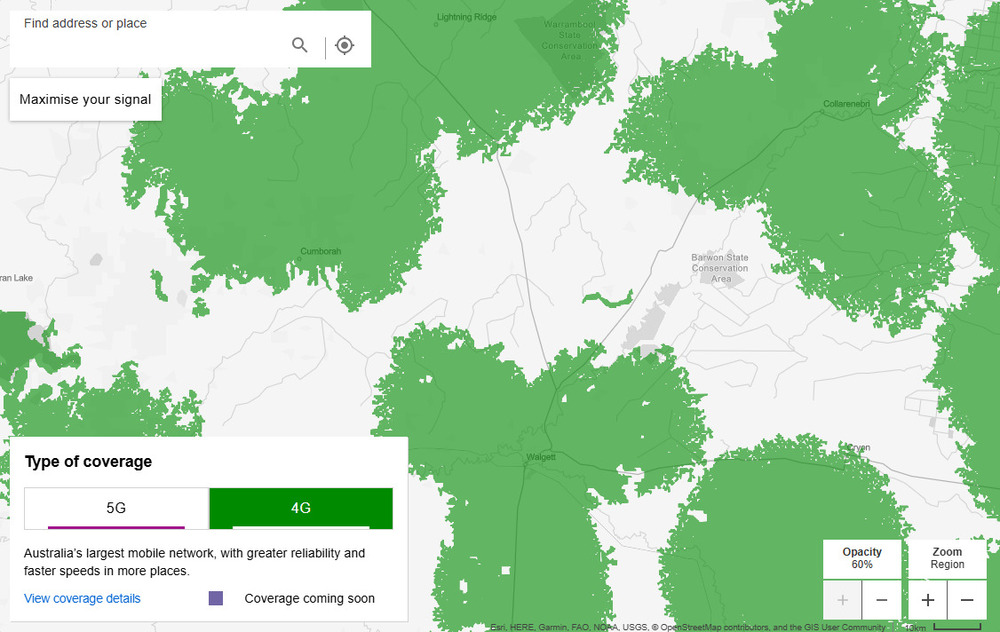Click the Collarenebri town label
The image size is (1000, 632).
pyautogui.click(x=848, y=104)
